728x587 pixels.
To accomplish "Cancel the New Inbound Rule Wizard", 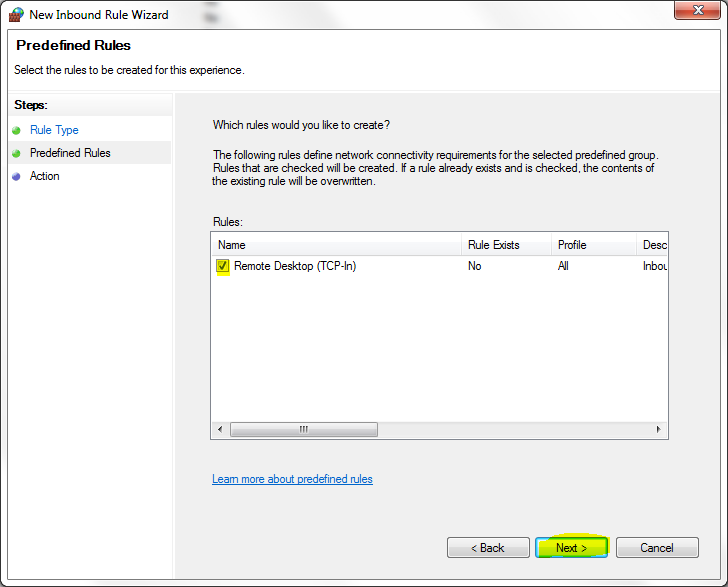I will 657,548.
